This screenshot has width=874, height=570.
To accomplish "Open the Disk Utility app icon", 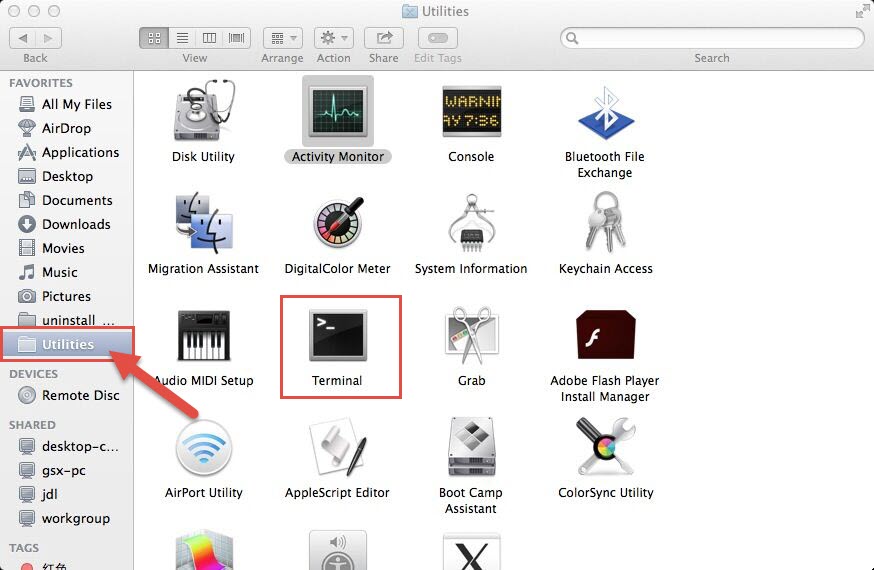I will (203, 110).
